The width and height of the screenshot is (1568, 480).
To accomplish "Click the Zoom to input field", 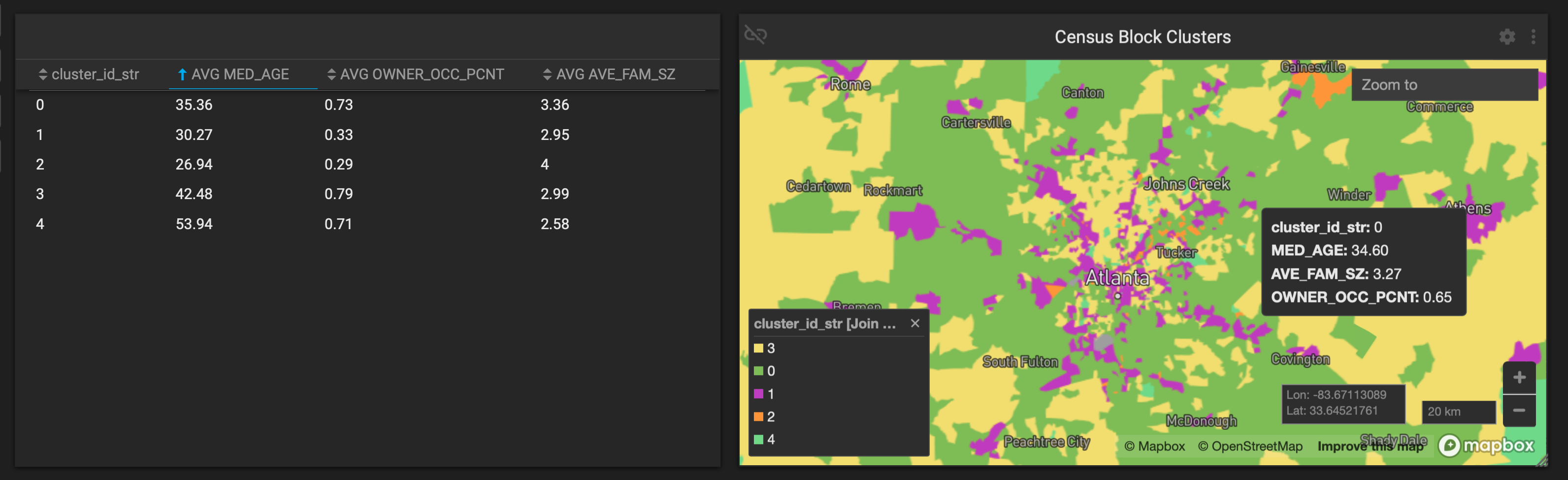I will (x=1444, y=85).
